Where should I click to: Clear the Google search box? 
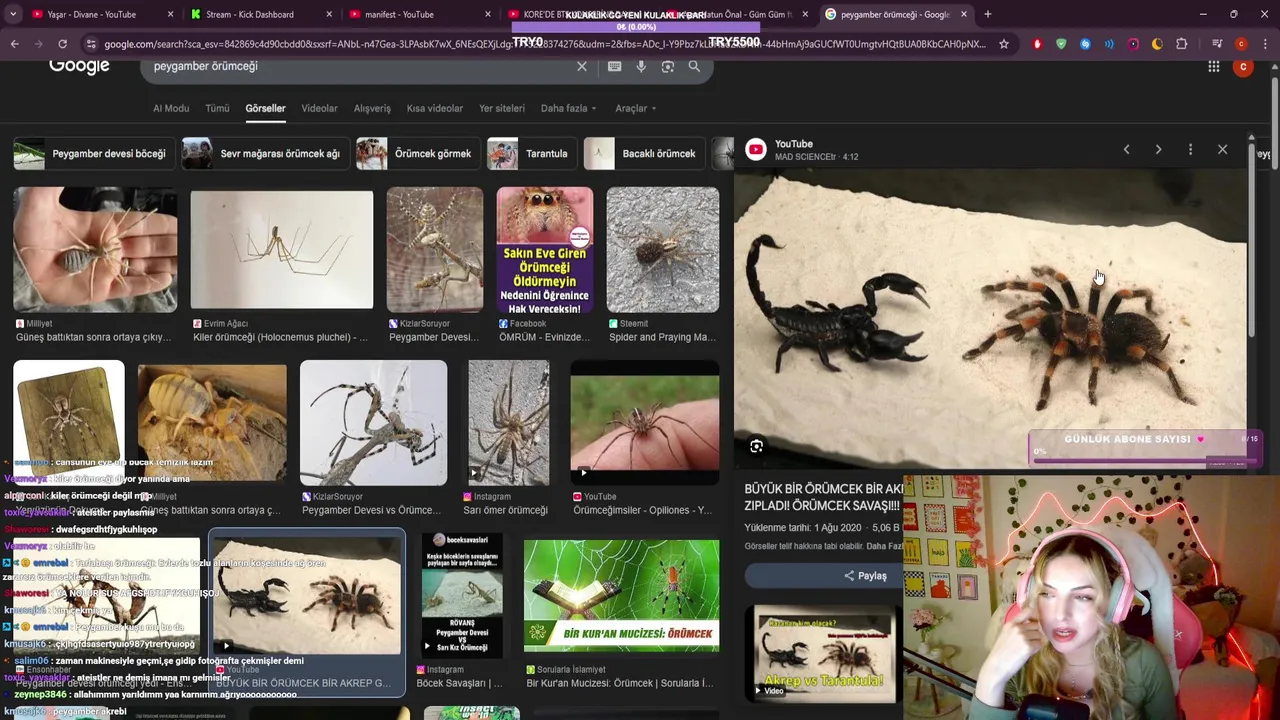tap(582, 66)
